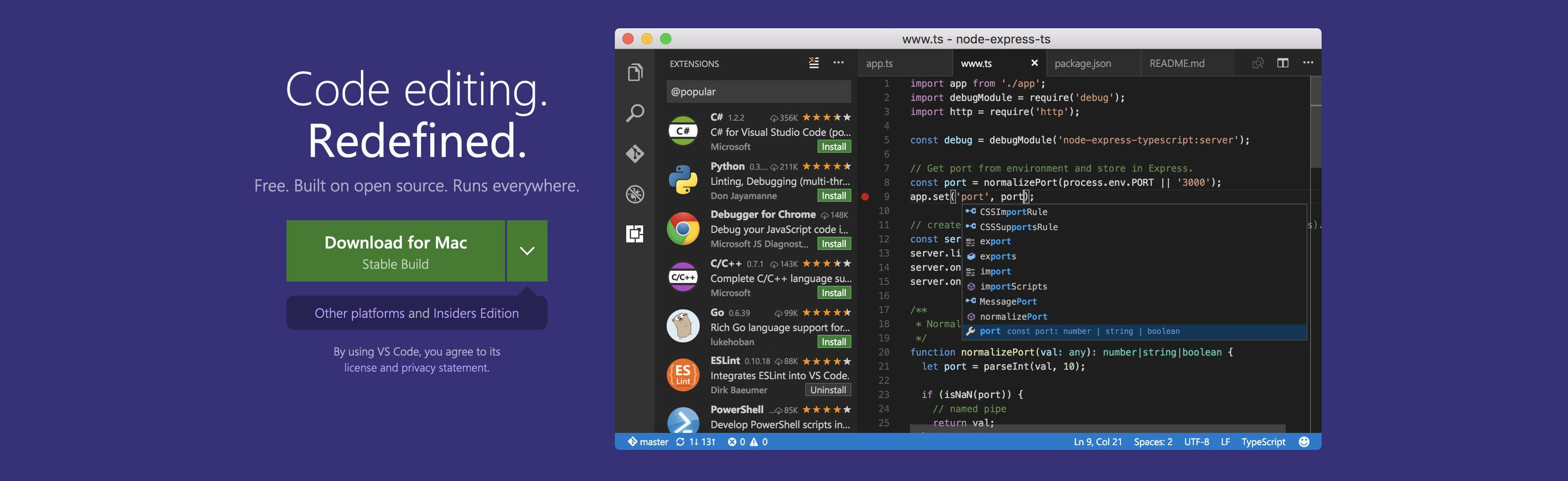The image size is (1568, 481).
Task: Change end of line via LF entry
Action: (x=1224, y=442)
